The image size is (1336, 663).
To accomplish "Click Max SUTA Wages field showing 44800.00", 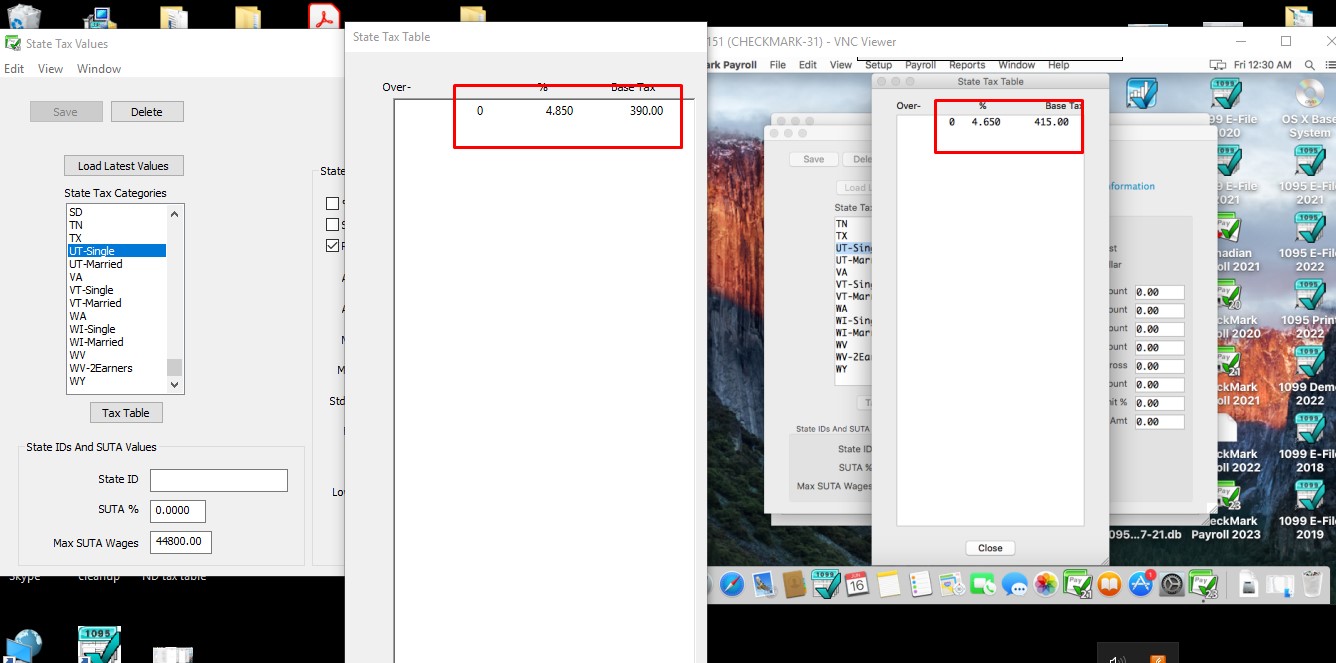I will click(x=181, y=542).
